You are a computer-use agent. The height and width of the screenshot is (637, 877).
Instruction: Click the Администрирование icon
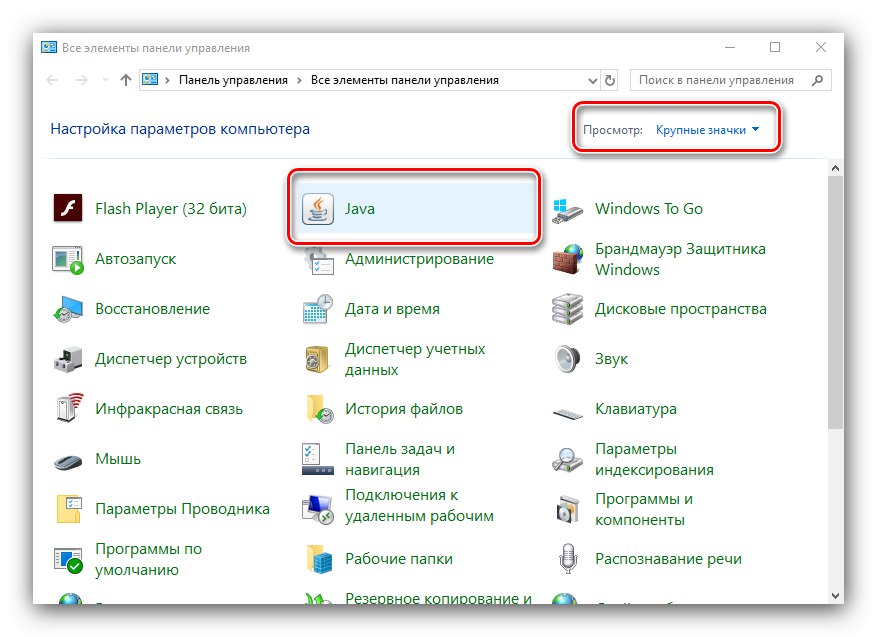click(x=319, y=261)
